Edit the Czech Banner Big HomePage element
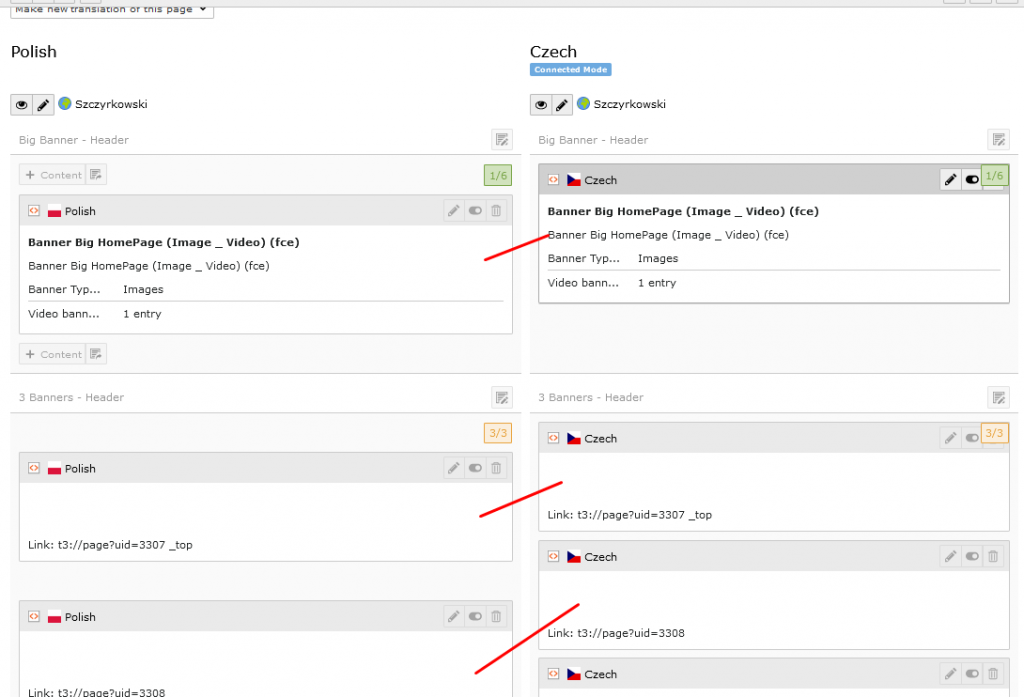Viewport: 1024px width, 697px height. pos(950,180)
